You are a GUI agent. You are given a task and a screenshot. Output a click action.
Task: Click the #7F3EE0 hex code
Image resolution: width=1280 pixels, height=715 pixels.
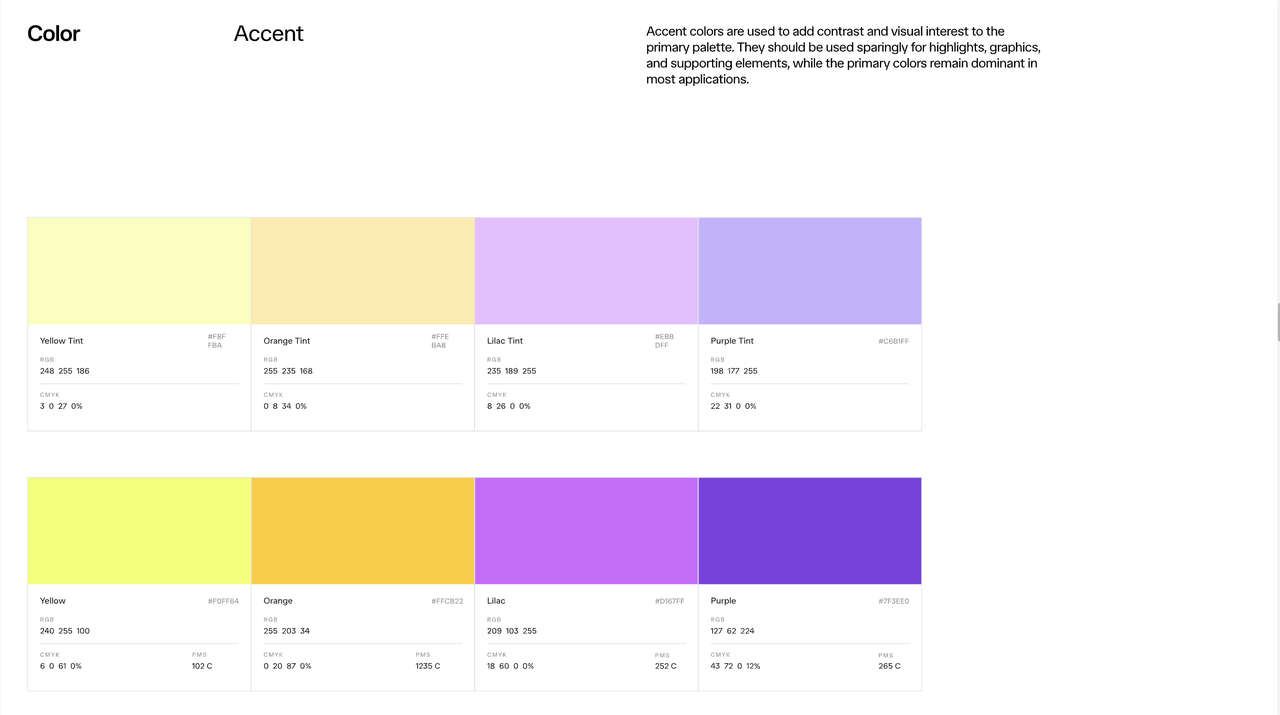894,601
